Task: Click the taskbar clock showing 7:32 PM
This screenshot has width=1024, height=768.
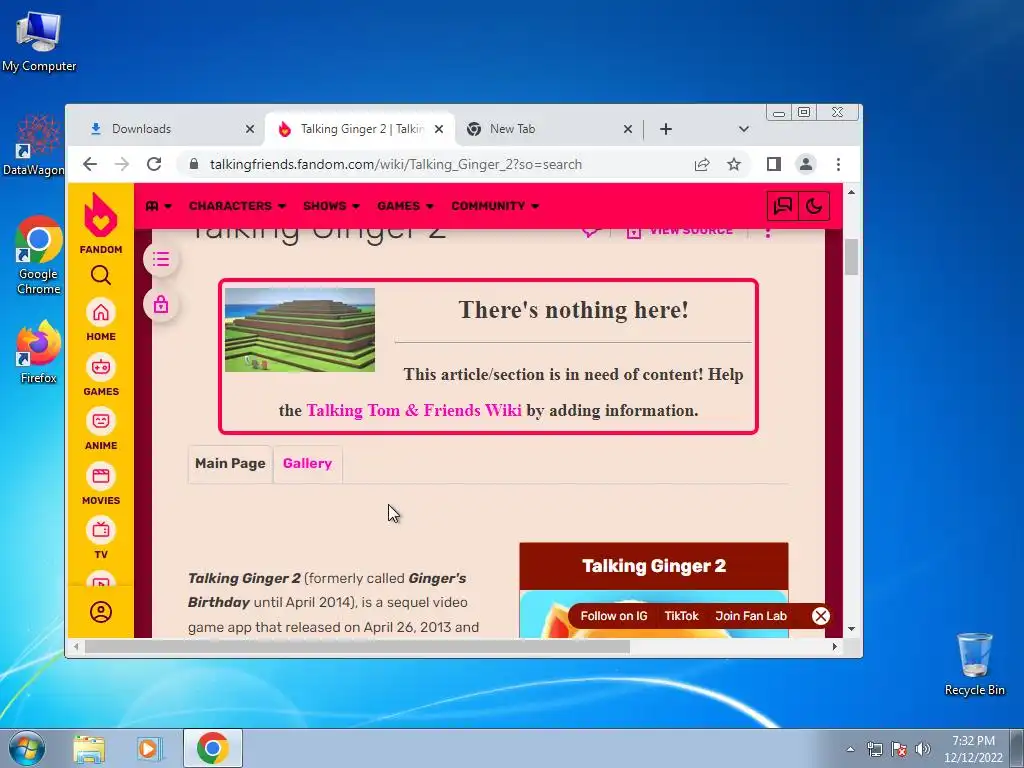Action: pos(973,749)
